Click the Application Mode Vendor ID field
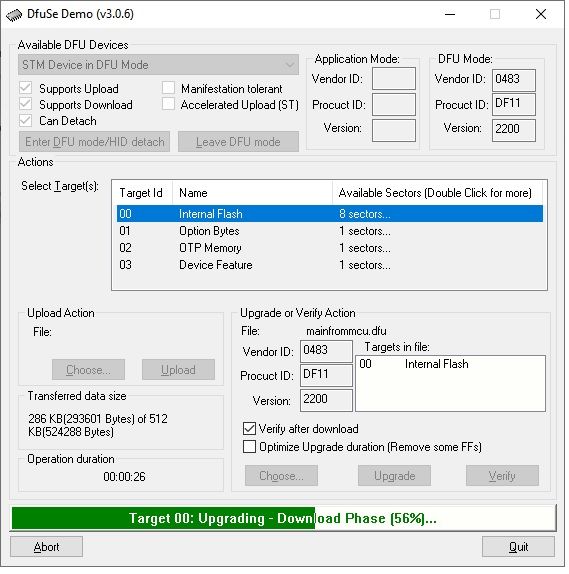Screen dimensions: 569x574 [394, 79]
